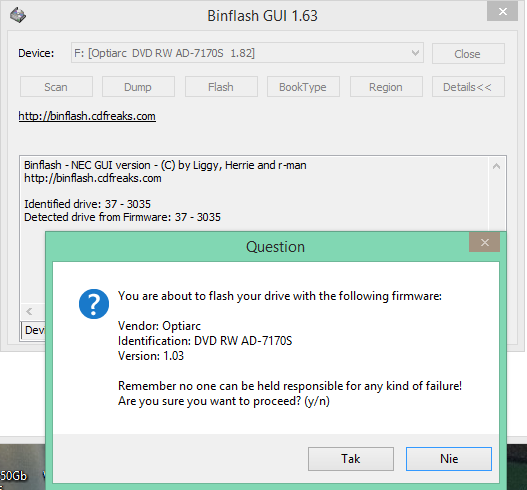Viewport: 527px width, 490px height.
Task: Click the 'Binflash - NEC GUI version' log line
Action: tap(165, 165)
